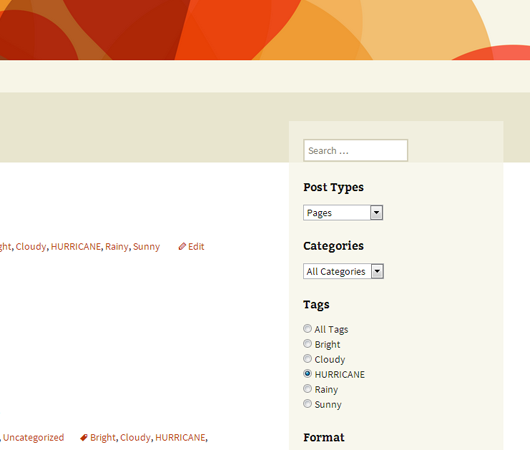Screen dimensions: 530x450
Task: Open the All Categories dropdown
Action: (343, 271)
